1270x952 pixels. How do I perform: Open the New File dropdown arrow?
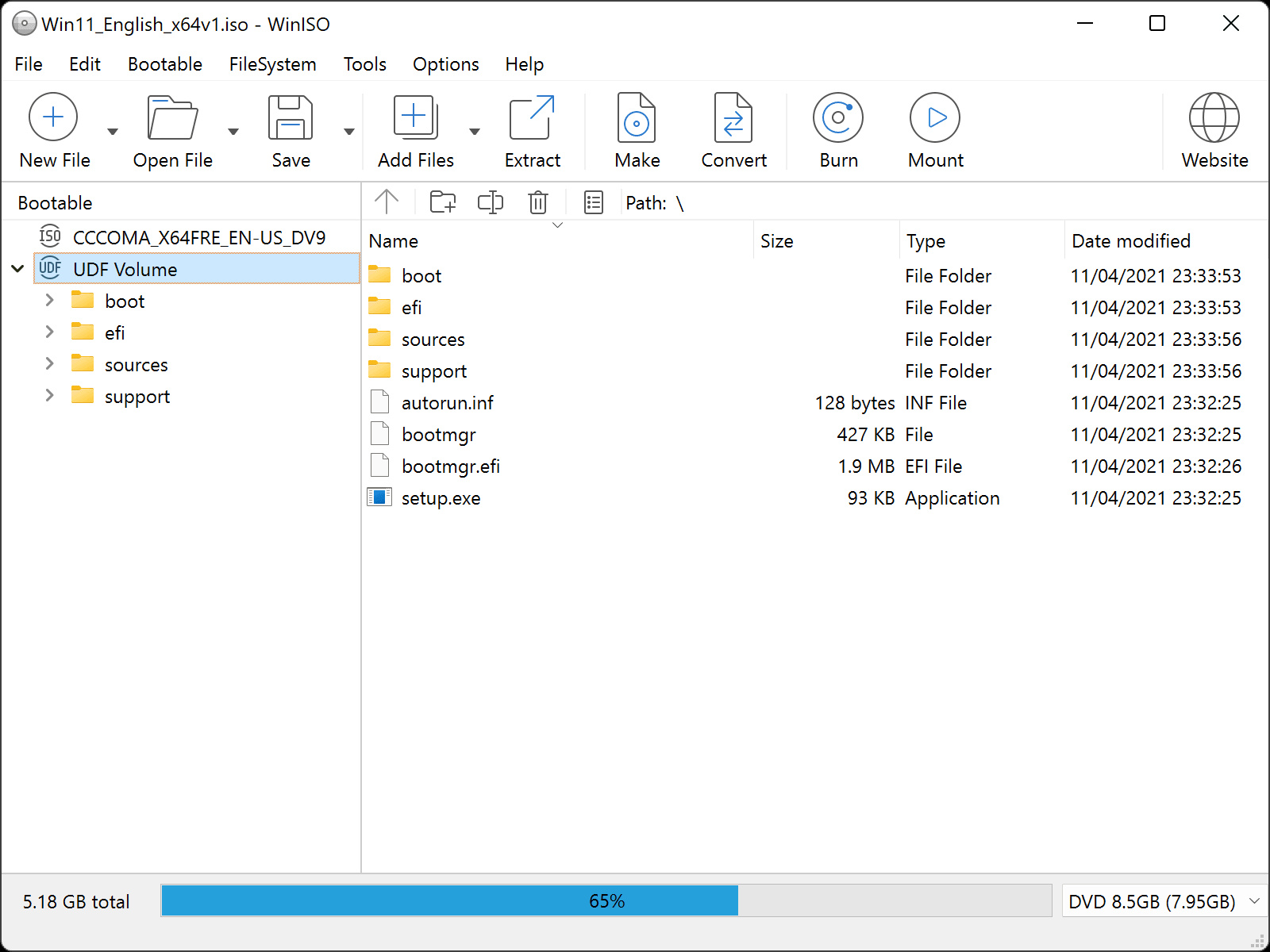pos(113,131)
